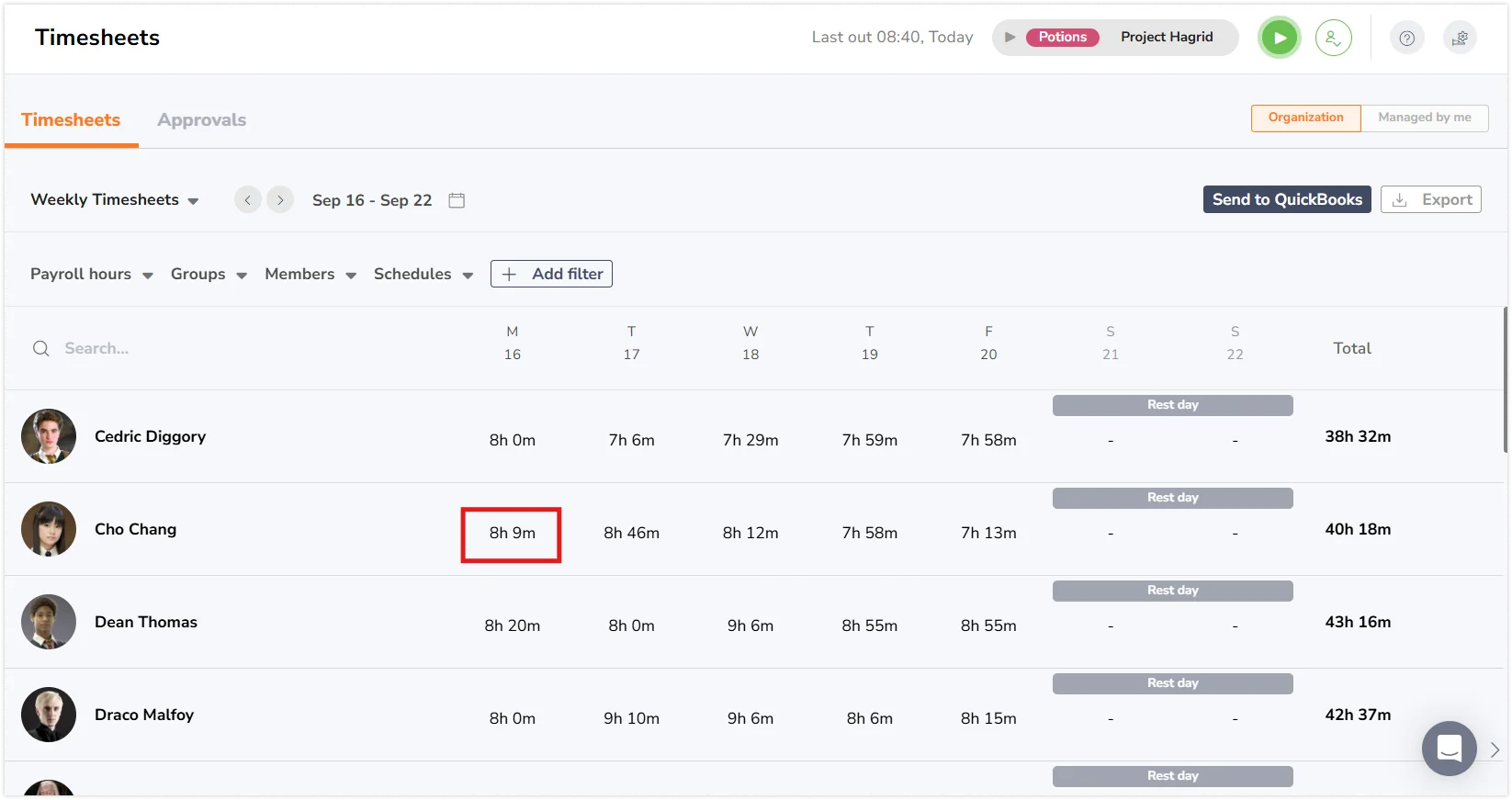Open Dean Thomas's Monday 8h 20m entry

click(x=512, y=625)
